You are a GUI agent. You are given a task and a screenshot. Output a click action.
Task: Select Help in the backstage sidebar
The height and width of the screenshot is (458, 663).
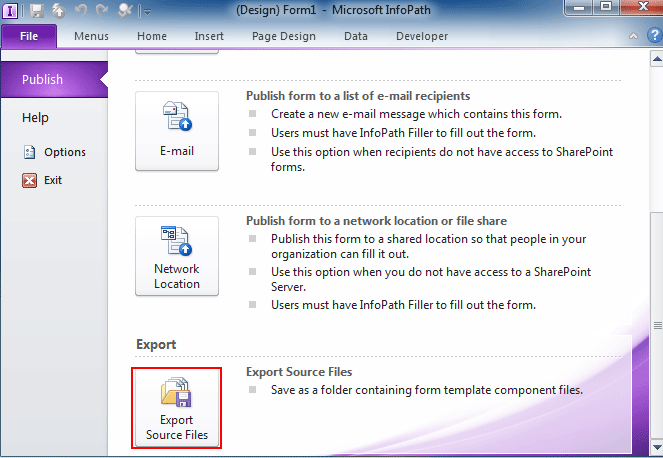click(x=36, y=118)
